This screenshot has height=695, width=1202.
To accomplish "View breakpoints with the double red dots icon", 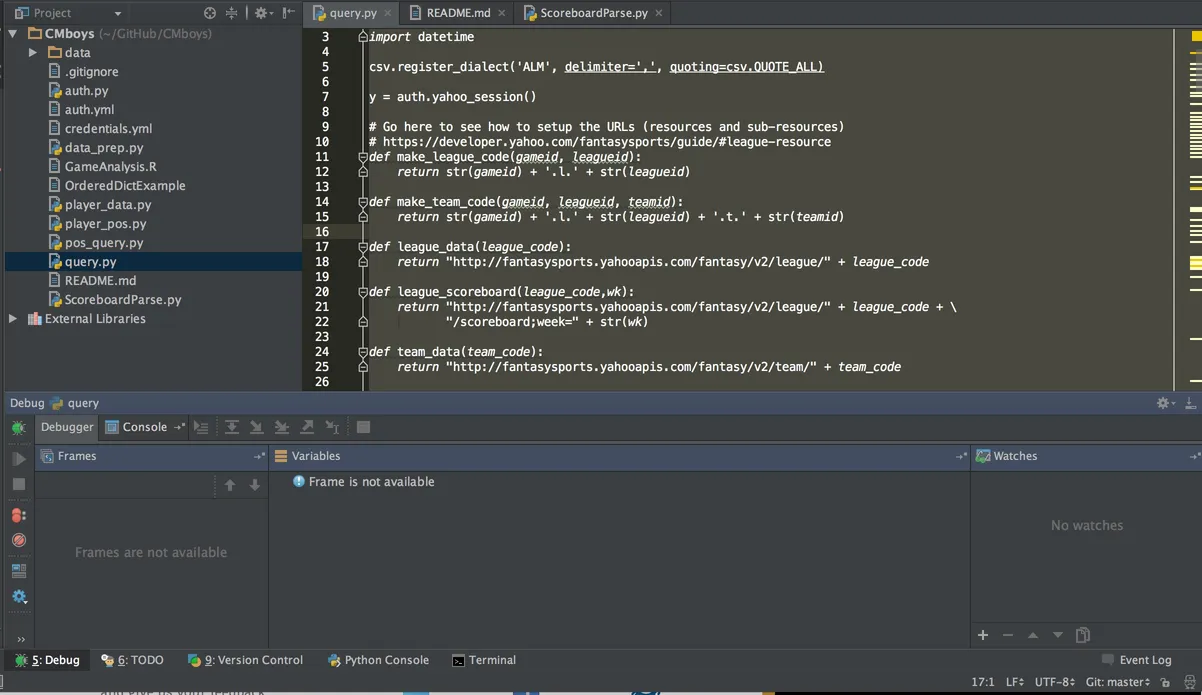I will pyautogui.click(x=18, y=515).
